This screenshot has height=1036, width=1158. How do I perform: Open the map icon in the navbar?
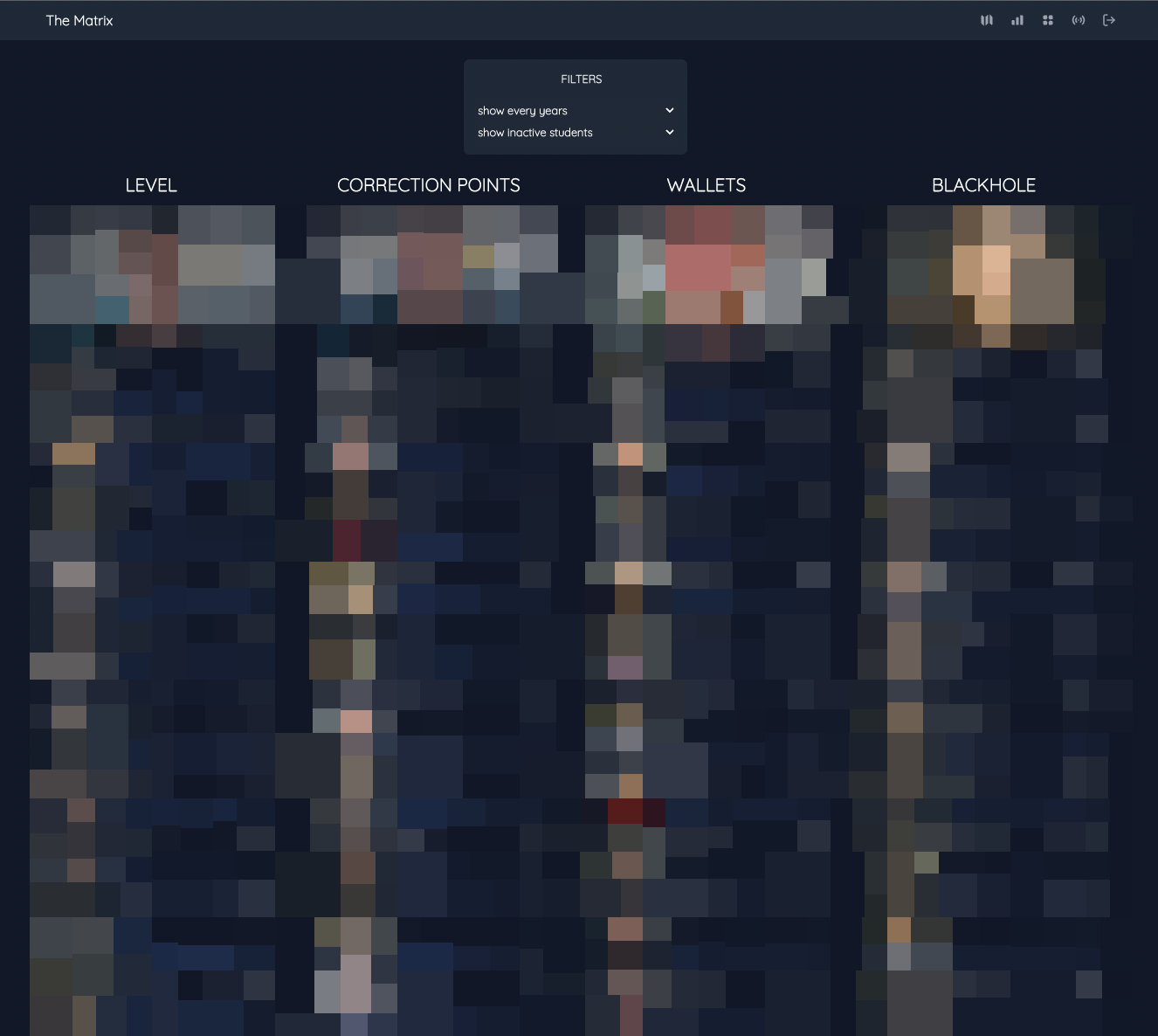987,20
